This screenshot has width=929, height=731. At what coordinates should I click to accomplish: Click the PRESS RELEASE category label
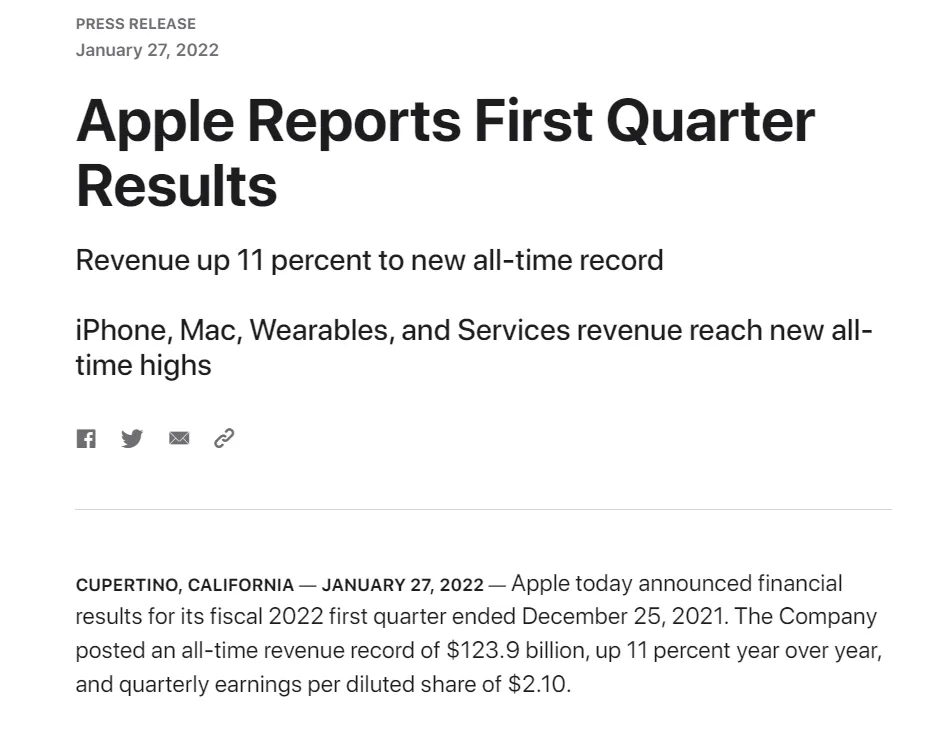pos(136,24)
